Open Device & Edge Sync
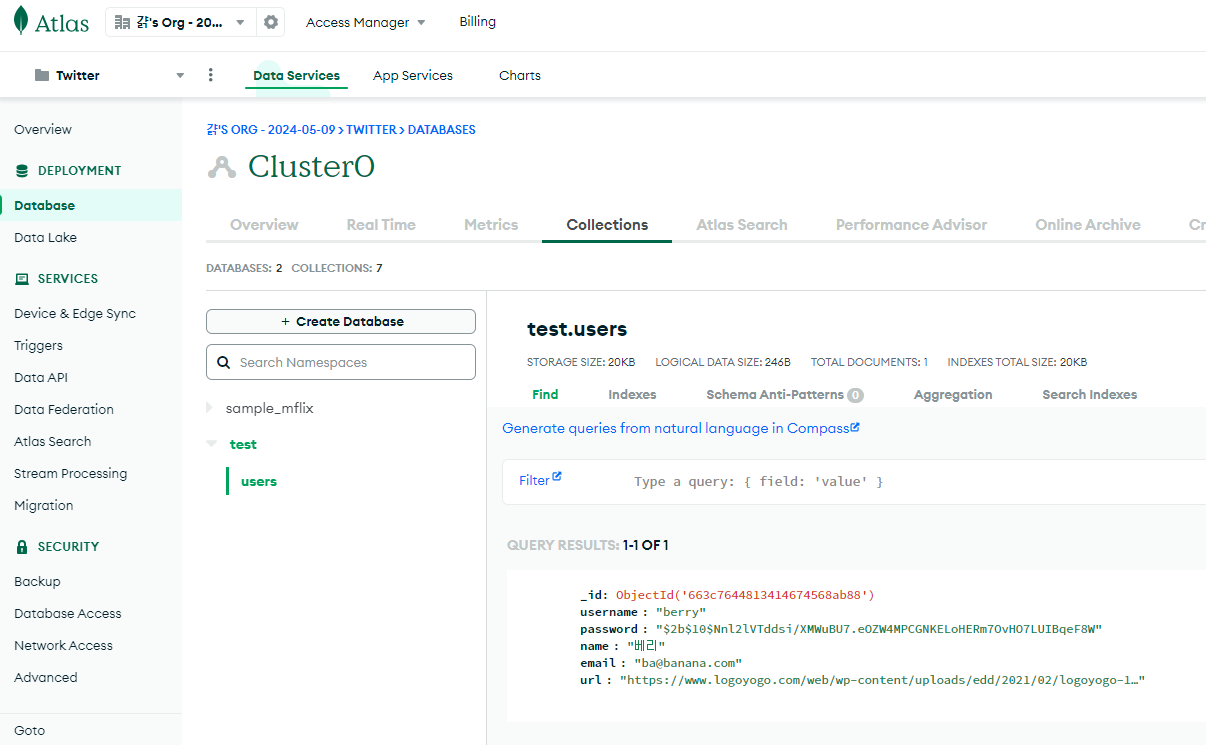Viewport: 1206px width, 745px height. point(75,314)
